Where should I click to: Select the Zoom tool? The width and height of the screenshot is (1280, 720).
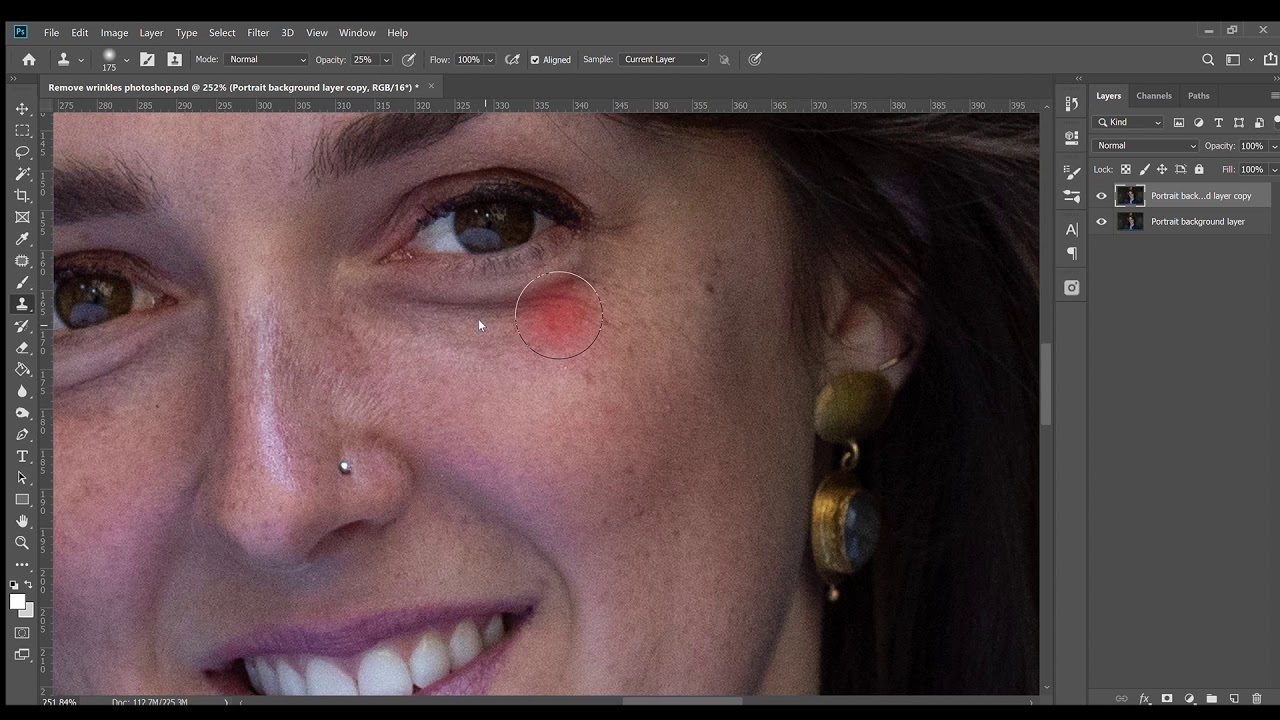22,542
